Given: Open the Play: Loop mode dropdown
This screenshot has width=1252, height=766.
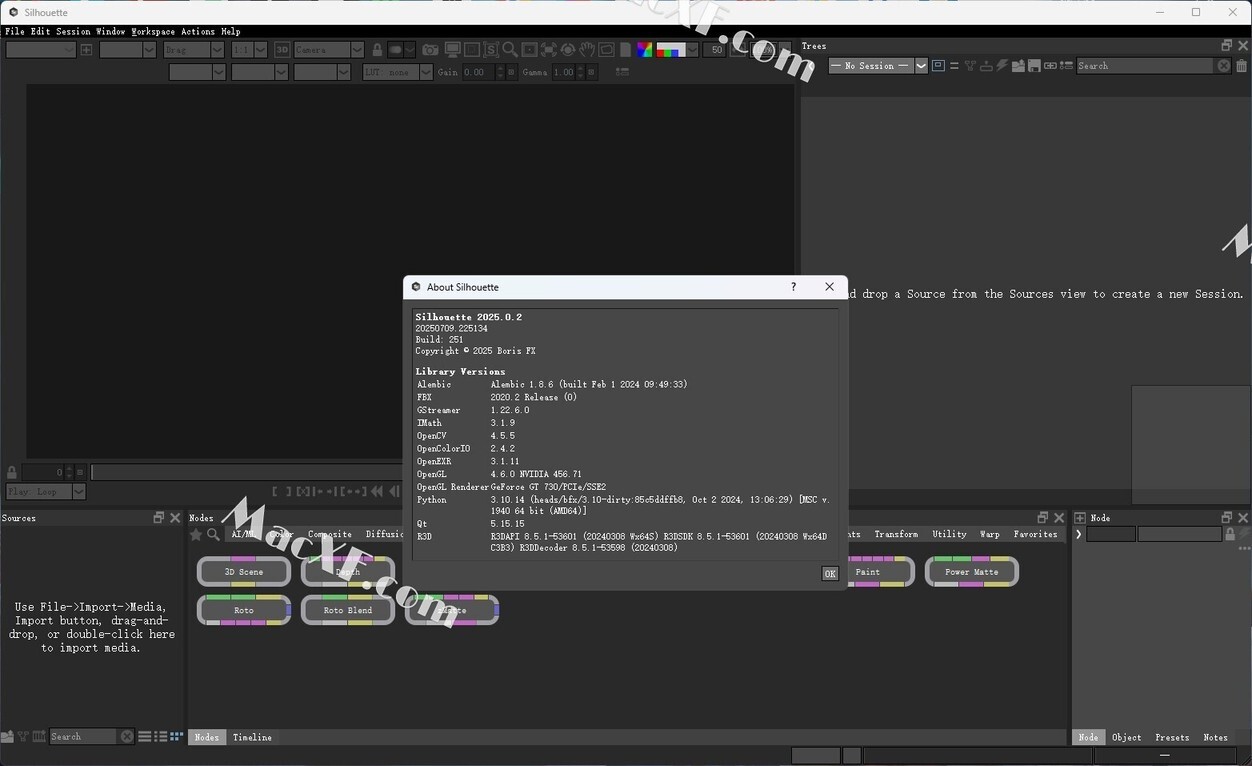Looking at the screenshot, I should tap(46, 492).
